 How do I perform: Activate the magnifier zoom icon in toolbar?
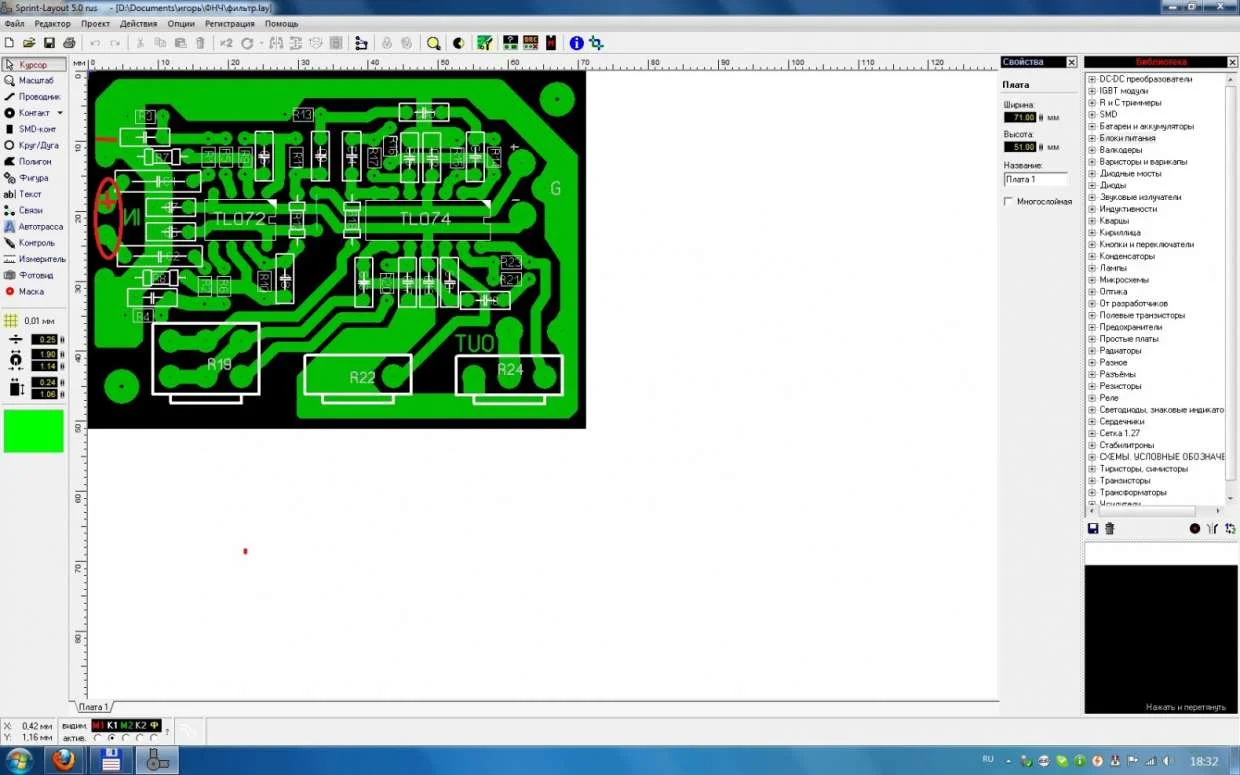pyautogui.click(x=433, y=43)
